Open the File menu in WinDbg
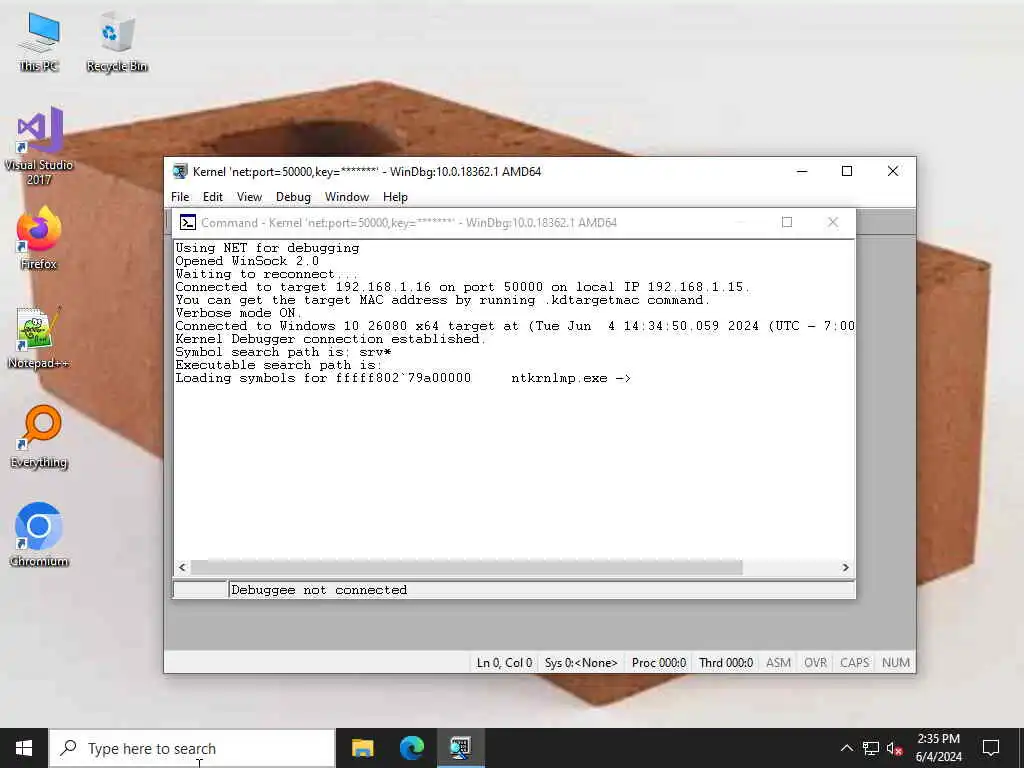 [180, 197]
